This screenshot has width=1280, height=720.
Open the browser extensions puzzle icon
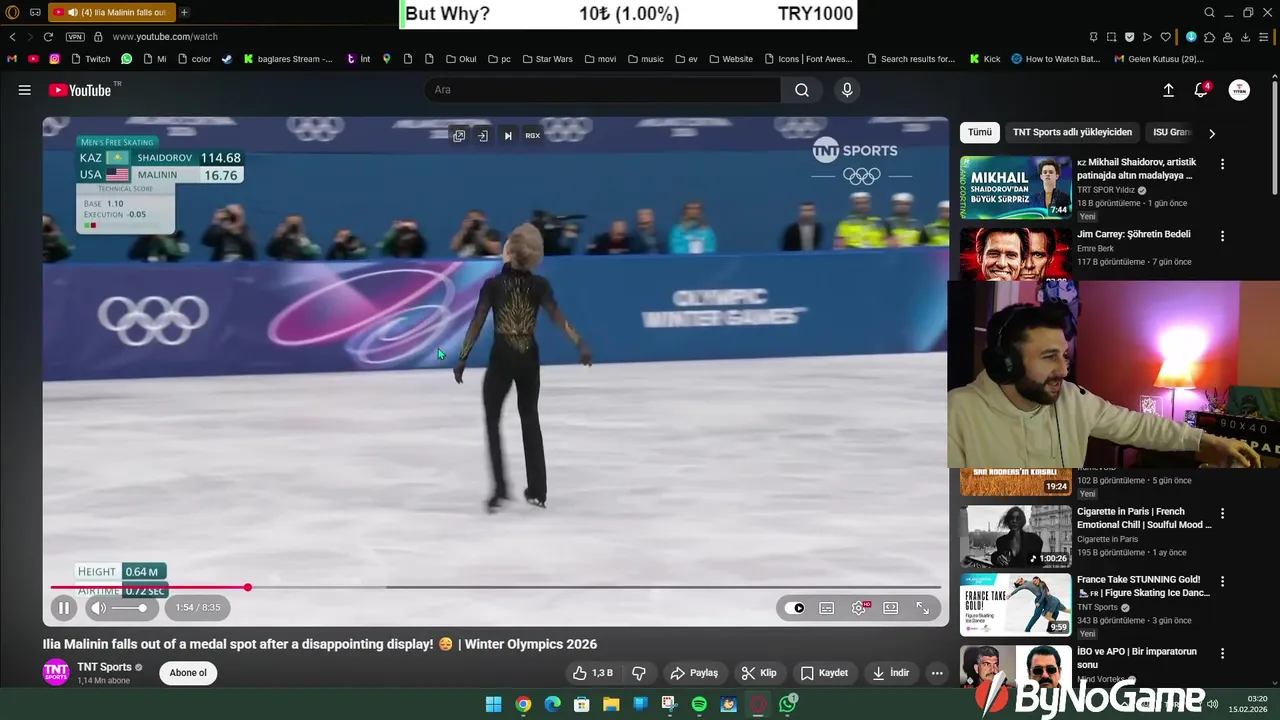coord(1209,37)
